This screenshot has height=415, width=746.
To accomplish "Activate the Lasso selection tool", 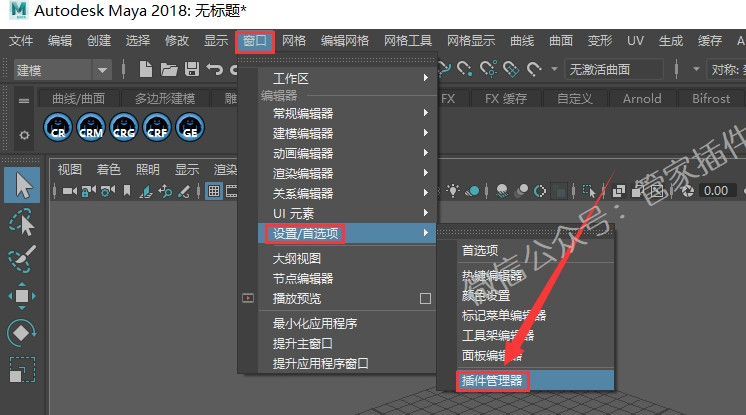I will pos(22,222).
